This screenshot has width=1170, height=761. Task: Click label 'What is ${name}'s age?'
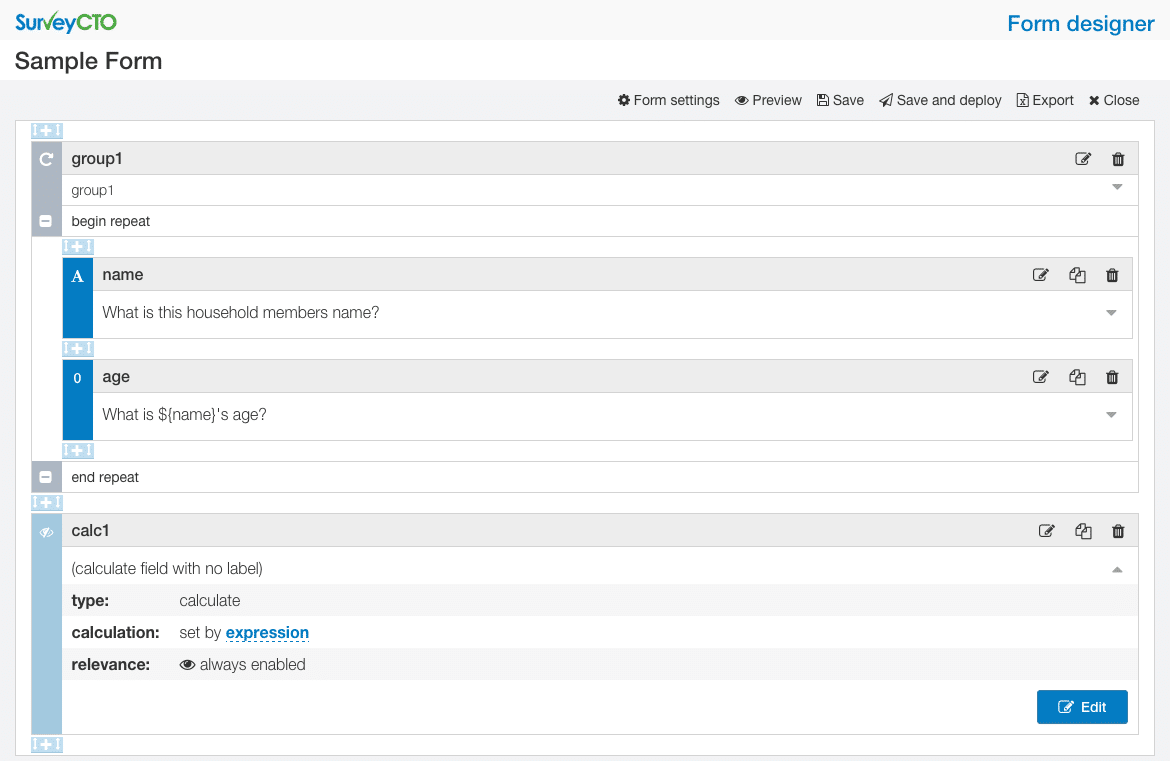pyautogui.click(x=184, y=415)
